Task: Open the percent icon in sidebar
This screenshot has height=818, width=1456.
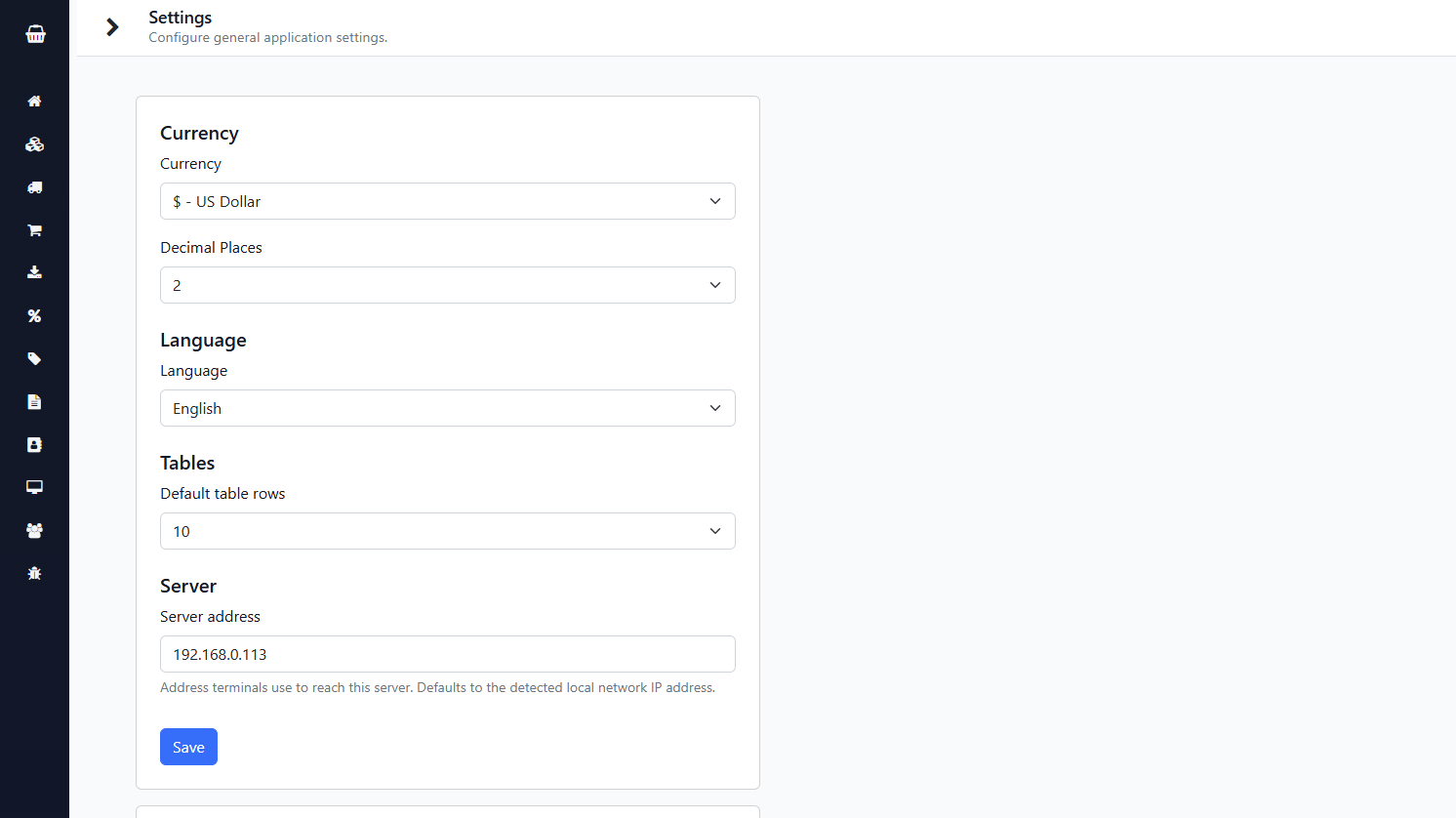Action: (34, 315)
